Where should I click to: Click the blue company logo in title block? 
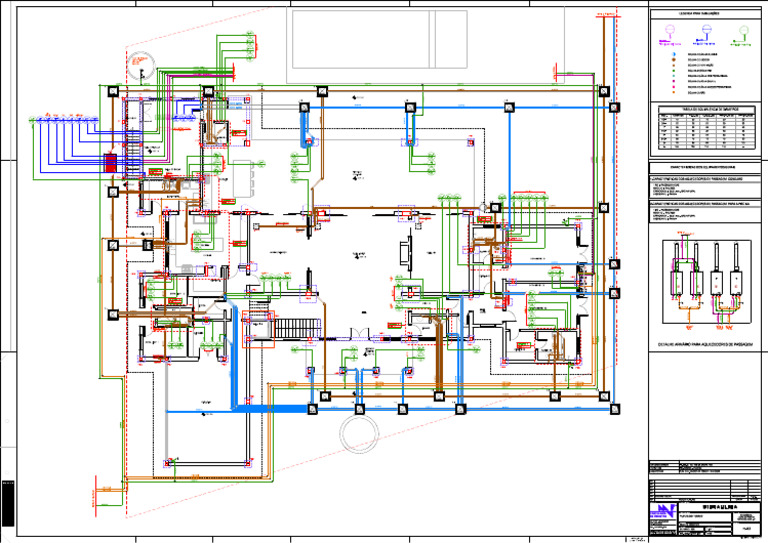click(664, 510)
